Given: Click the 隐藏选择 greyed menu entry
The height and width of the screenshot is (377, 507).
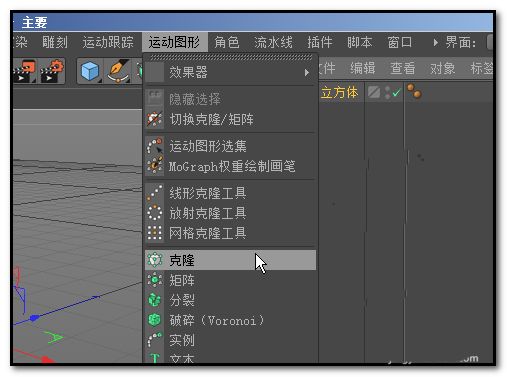Looking at the screenshot, I should pyautogui.click(x=230, y=99).
